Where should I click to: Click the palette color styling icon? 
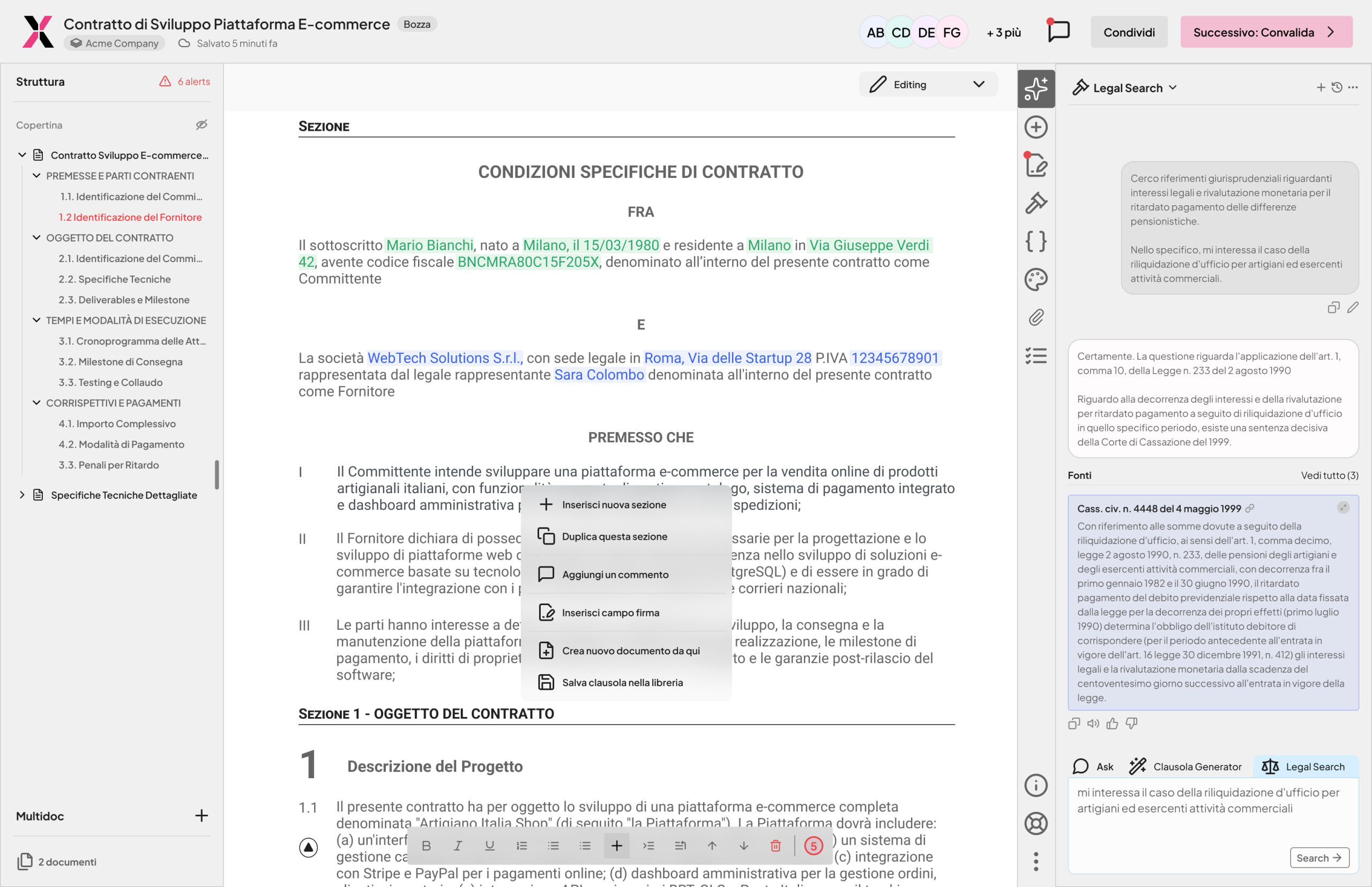1035,280
